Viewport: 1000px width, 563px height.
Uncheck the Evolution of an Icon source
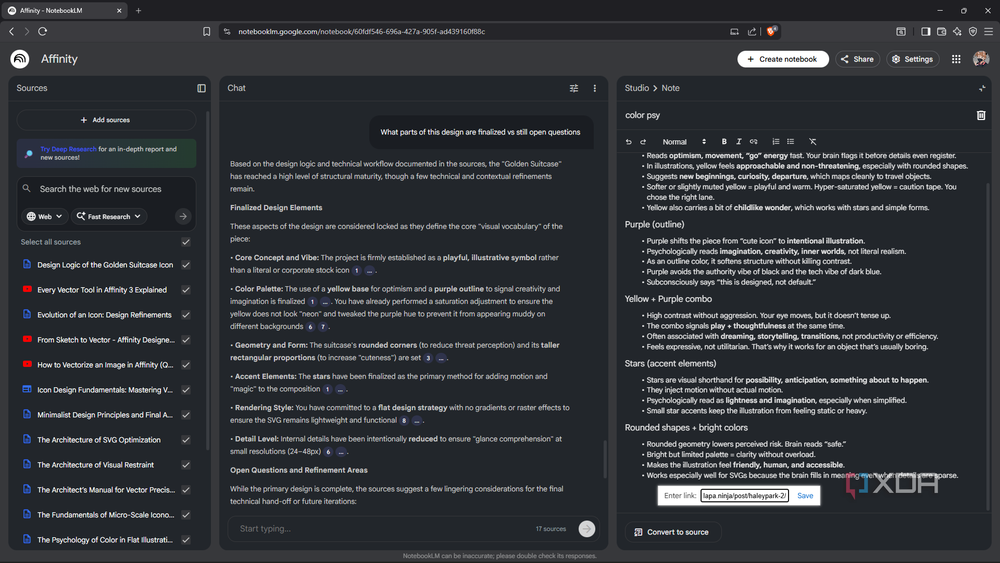186,315
